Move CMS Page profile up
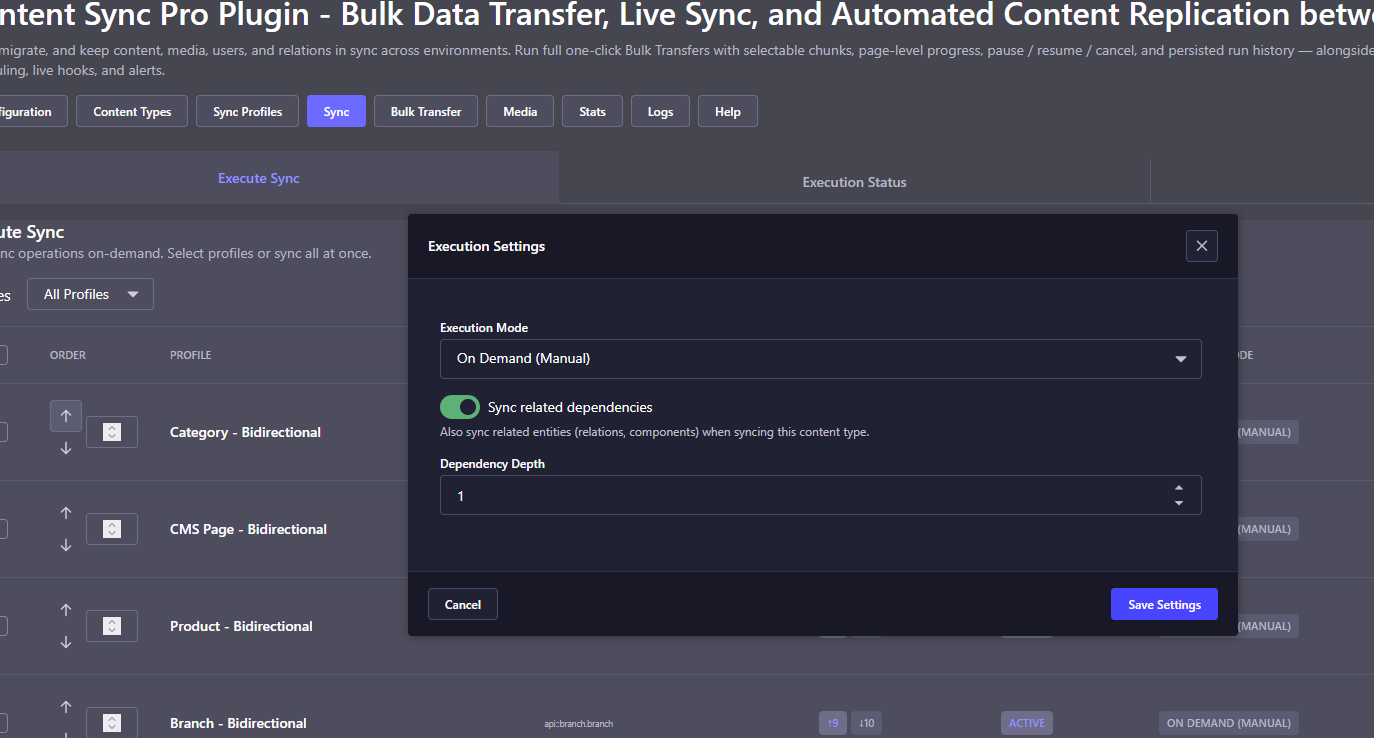Viewport: 1374px width, 738px height. click(x=66, y=512)
